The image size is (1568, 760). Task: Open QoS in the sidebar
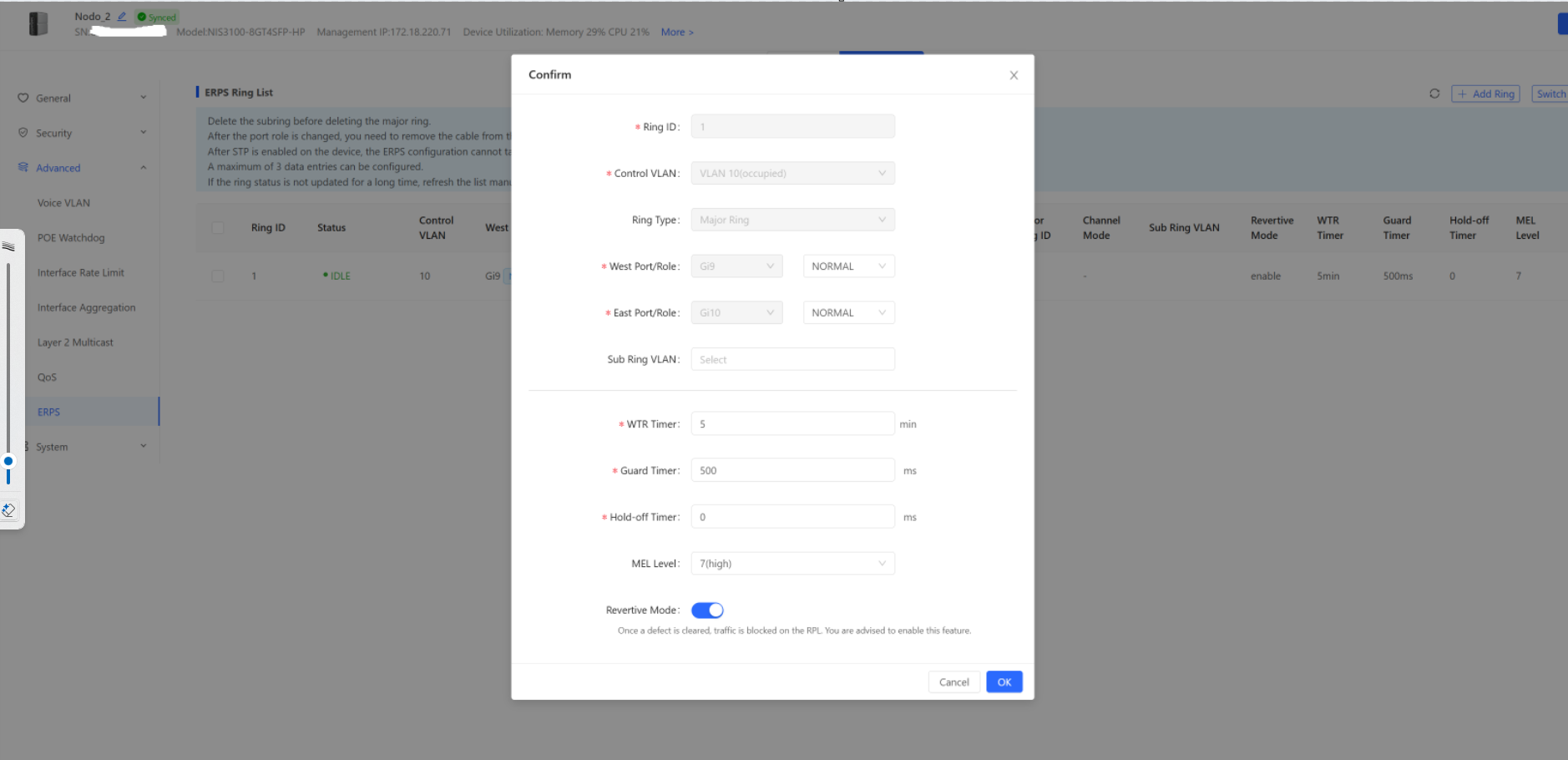point(47,377)
